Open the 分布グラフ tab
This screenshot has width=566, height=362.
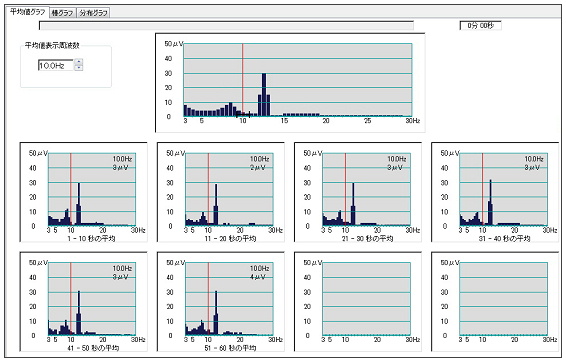[x=93, y=13]
